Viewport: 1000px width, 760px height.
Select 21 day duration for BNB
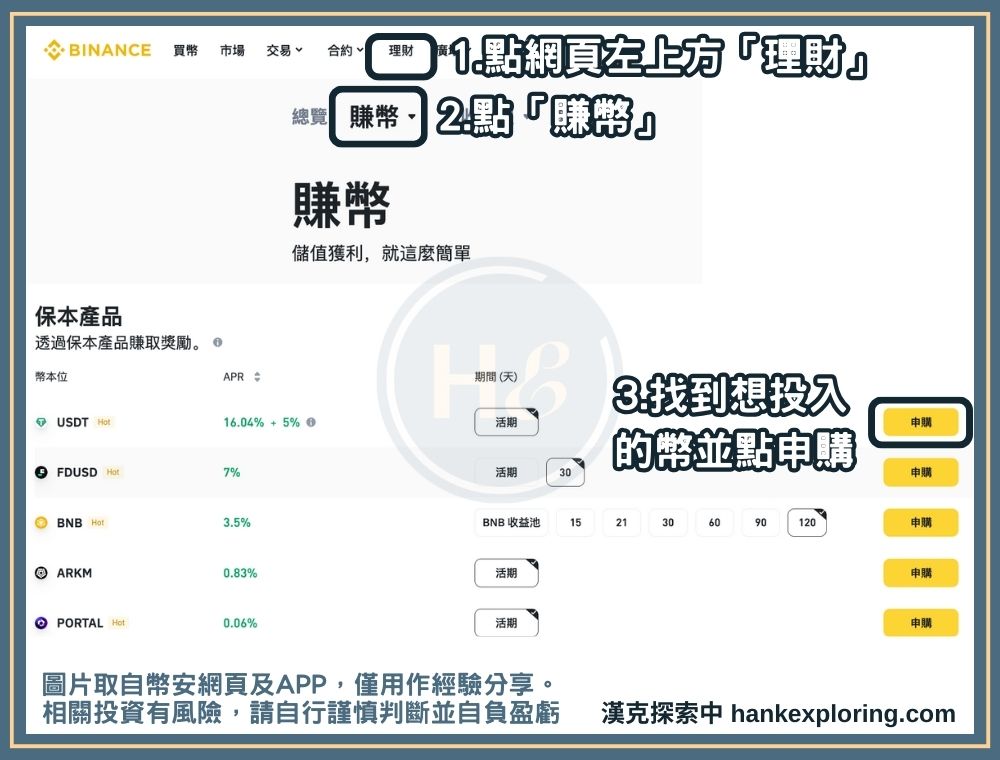(621, 522)
